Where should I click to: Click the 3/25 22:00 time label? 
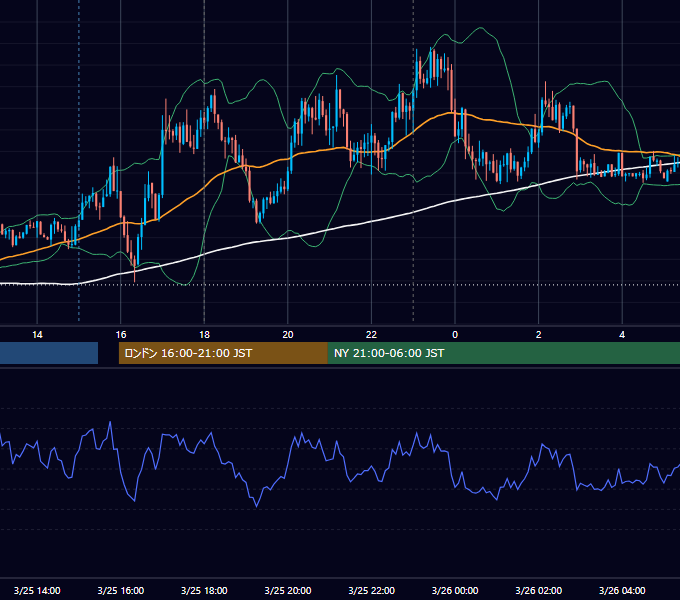tap(372, 590)
